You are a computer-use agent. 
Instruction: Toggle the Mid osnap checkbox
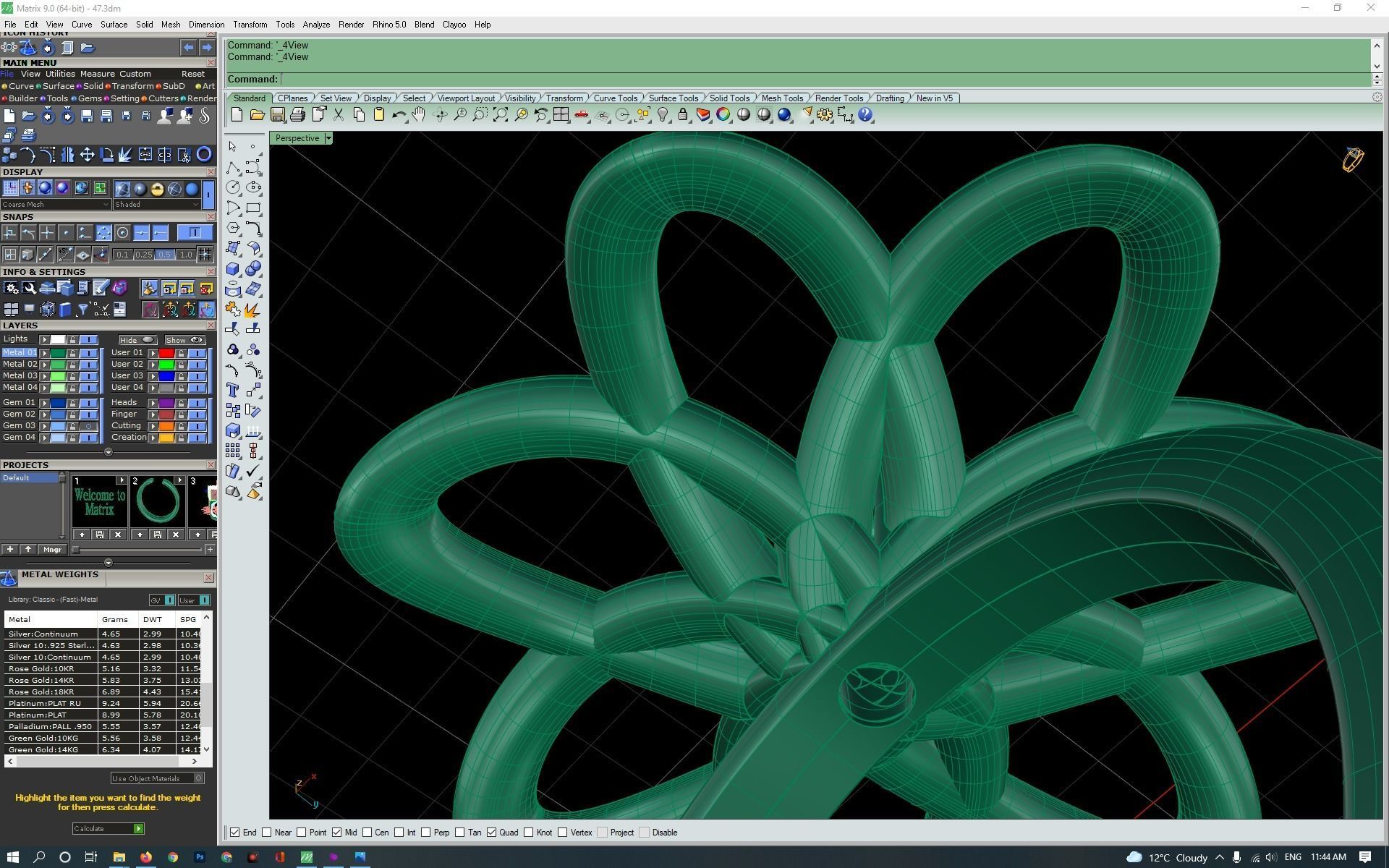click(337, 833)
